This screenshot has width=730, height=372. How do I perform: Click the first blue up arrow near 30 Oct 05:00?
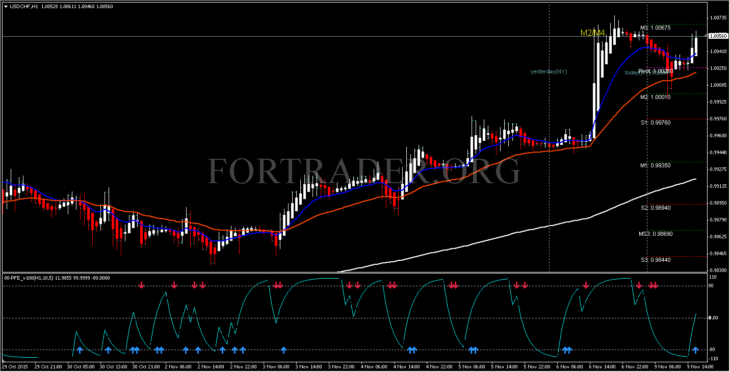[x=79, y=350]
